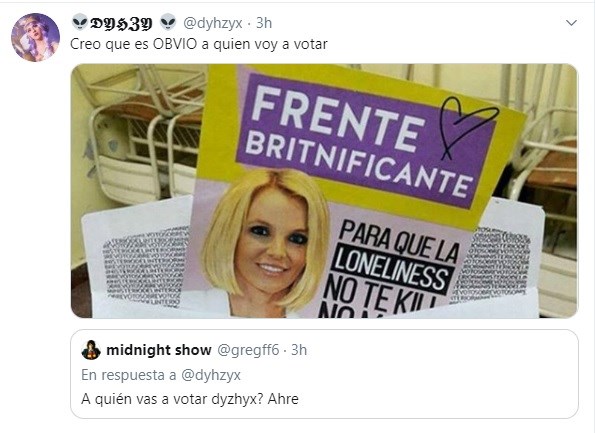Click the alien emoji before display name
The width and height of the screenshot is (595, 433).
(x=79, y=22)
